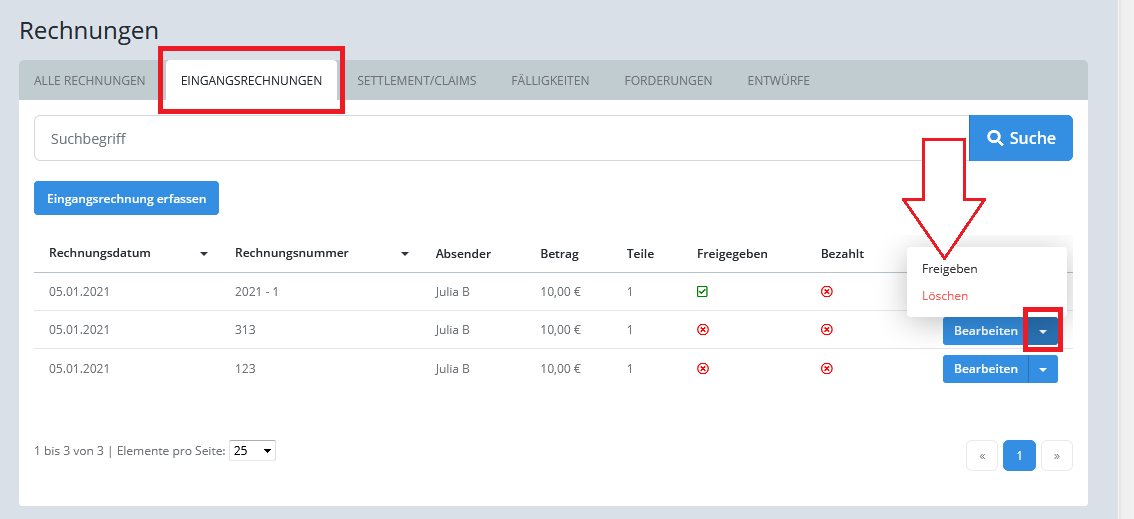1134x519 pixels.
Task: Sort by Rechnungsdatum column arrow
Action: pos(204,254)
